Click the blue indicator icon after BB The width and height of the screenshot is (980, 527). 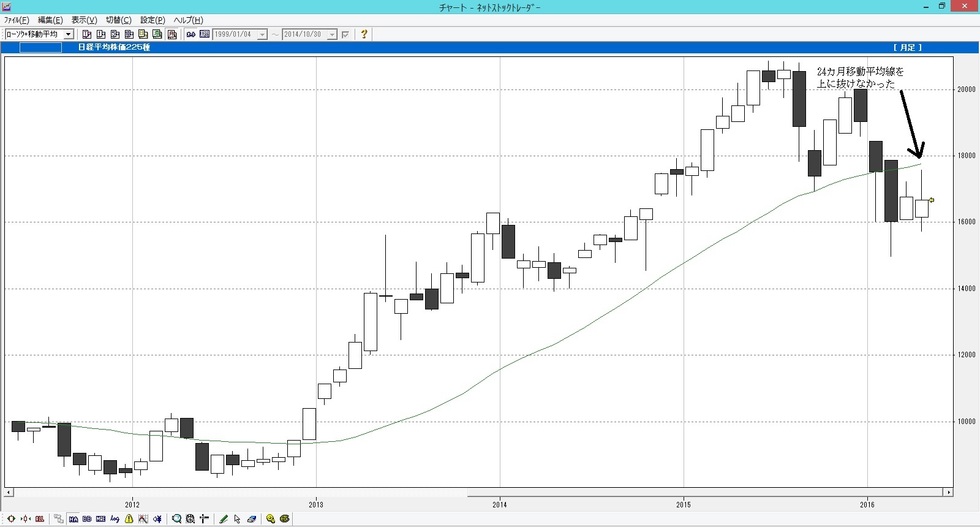coord(101,519)
